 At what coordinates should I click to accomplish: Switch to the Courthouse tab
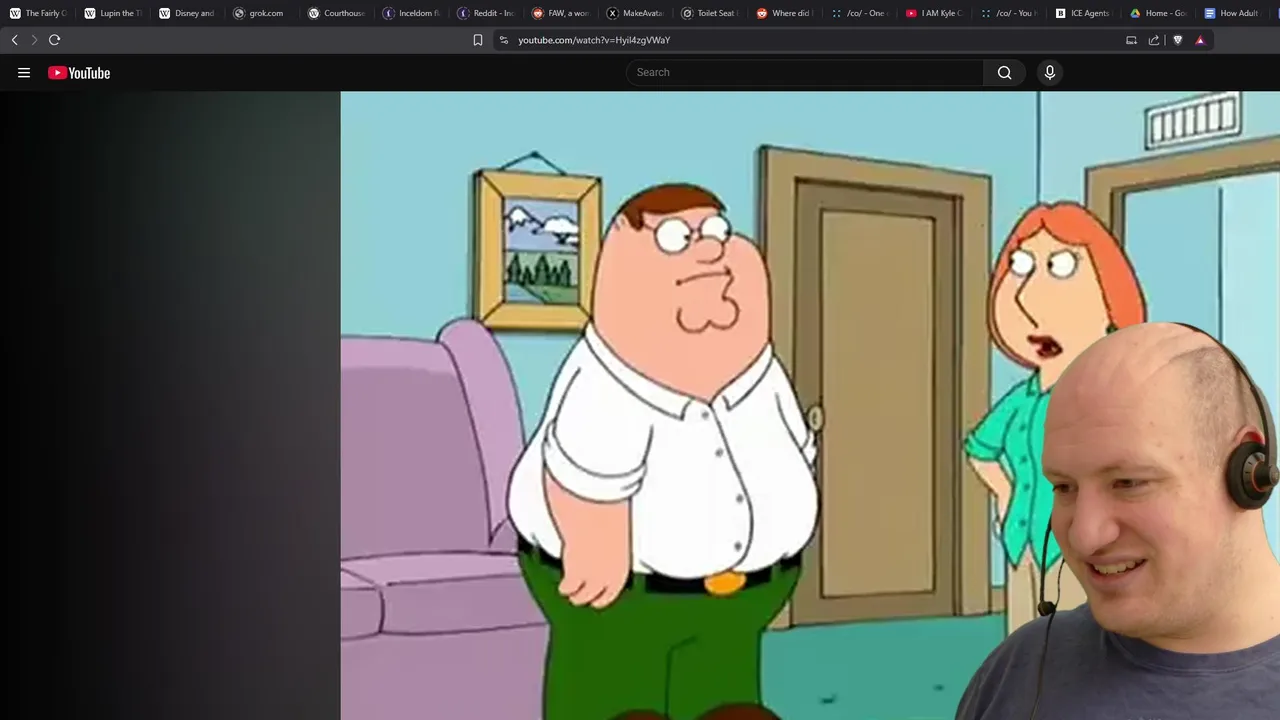[337, 13]
